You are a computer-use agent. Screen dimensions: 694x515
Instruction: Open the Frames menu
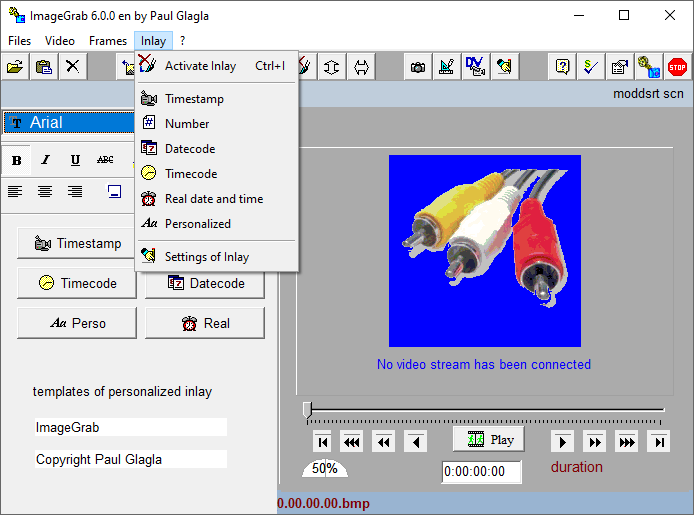point(108,41)
